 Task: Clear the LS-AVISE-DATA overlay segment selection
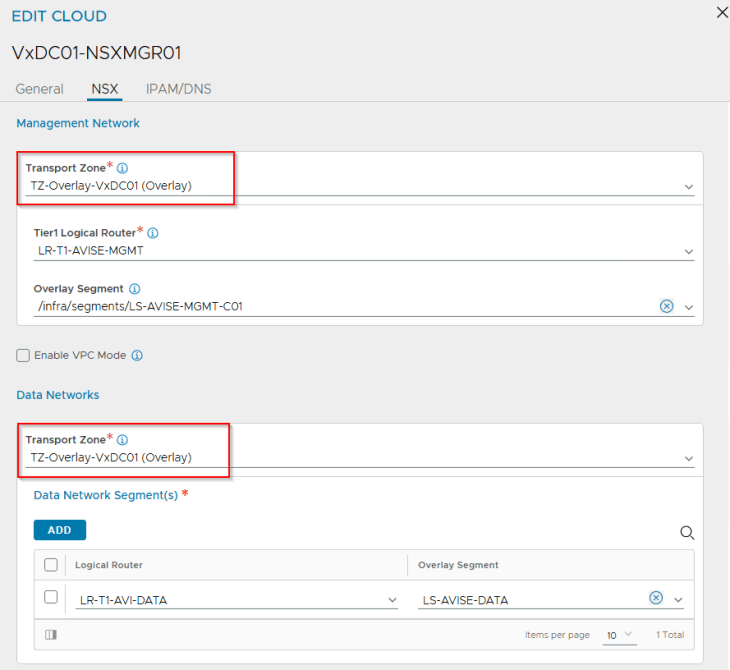pyautogui.click(x=656, y=598)
